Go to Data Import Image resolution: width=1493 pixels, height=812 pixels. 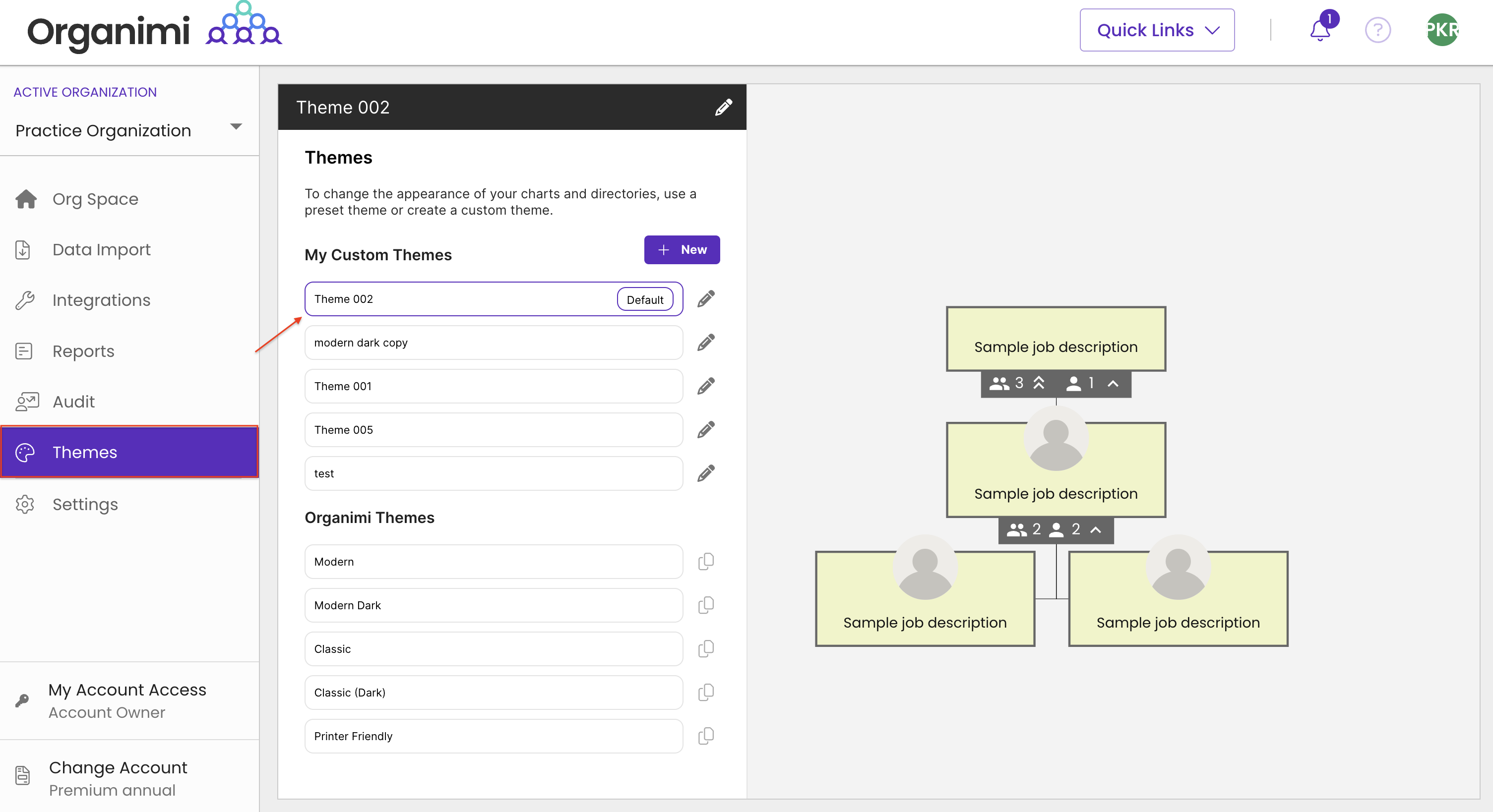click(x=129, y=250)
